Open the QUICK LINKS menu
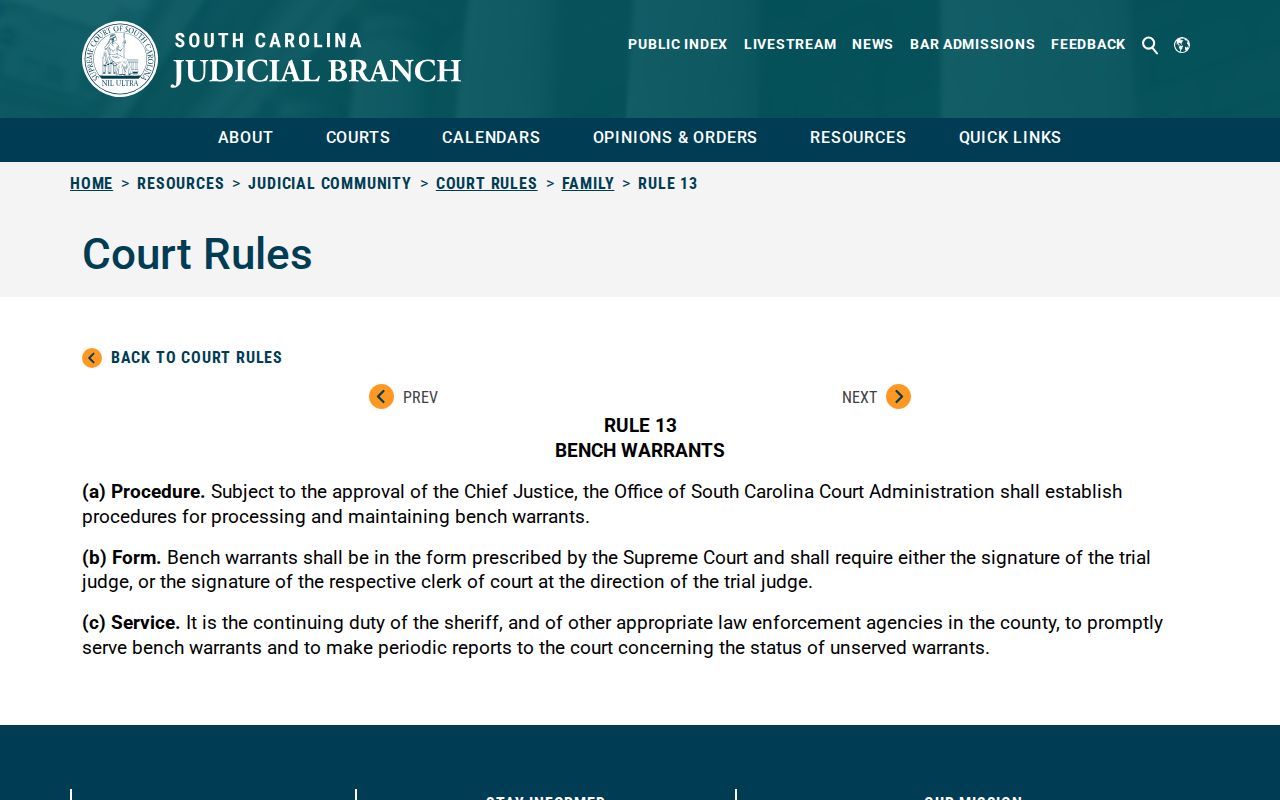The height and width of the screenshot is (800, 1280). (1010, 138)
